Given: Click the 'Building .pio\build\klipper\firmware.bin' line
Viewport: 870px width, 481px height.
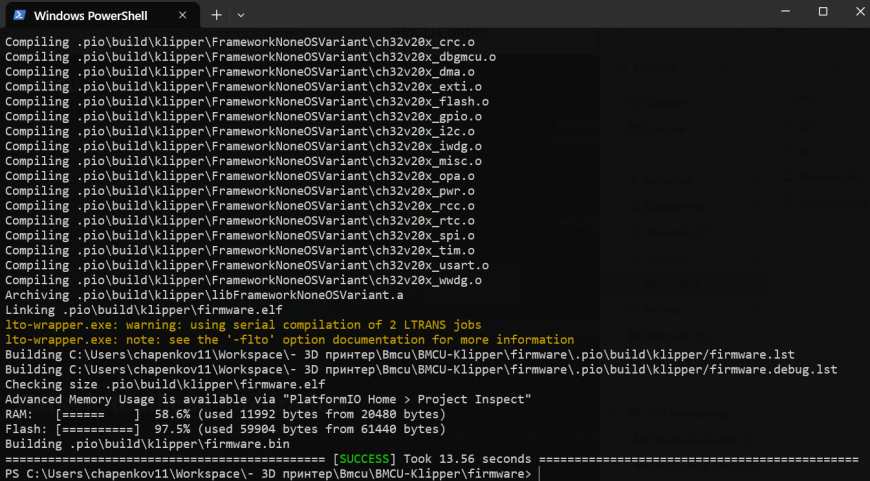Looking at the screenshot, I should (147, 444).
